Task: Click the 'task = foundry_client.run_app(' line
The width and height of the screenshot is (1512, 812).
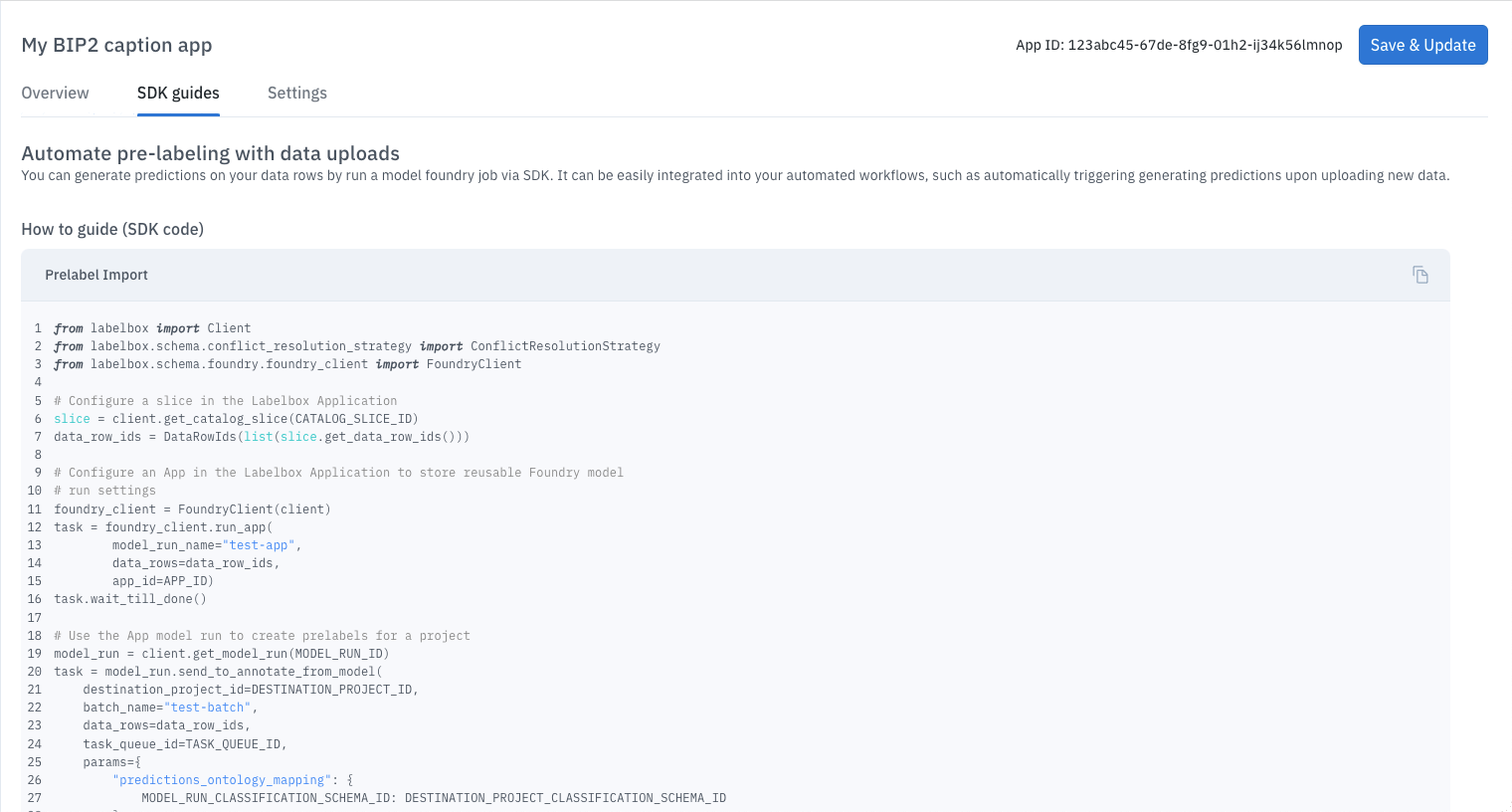Action: point(163,527)
